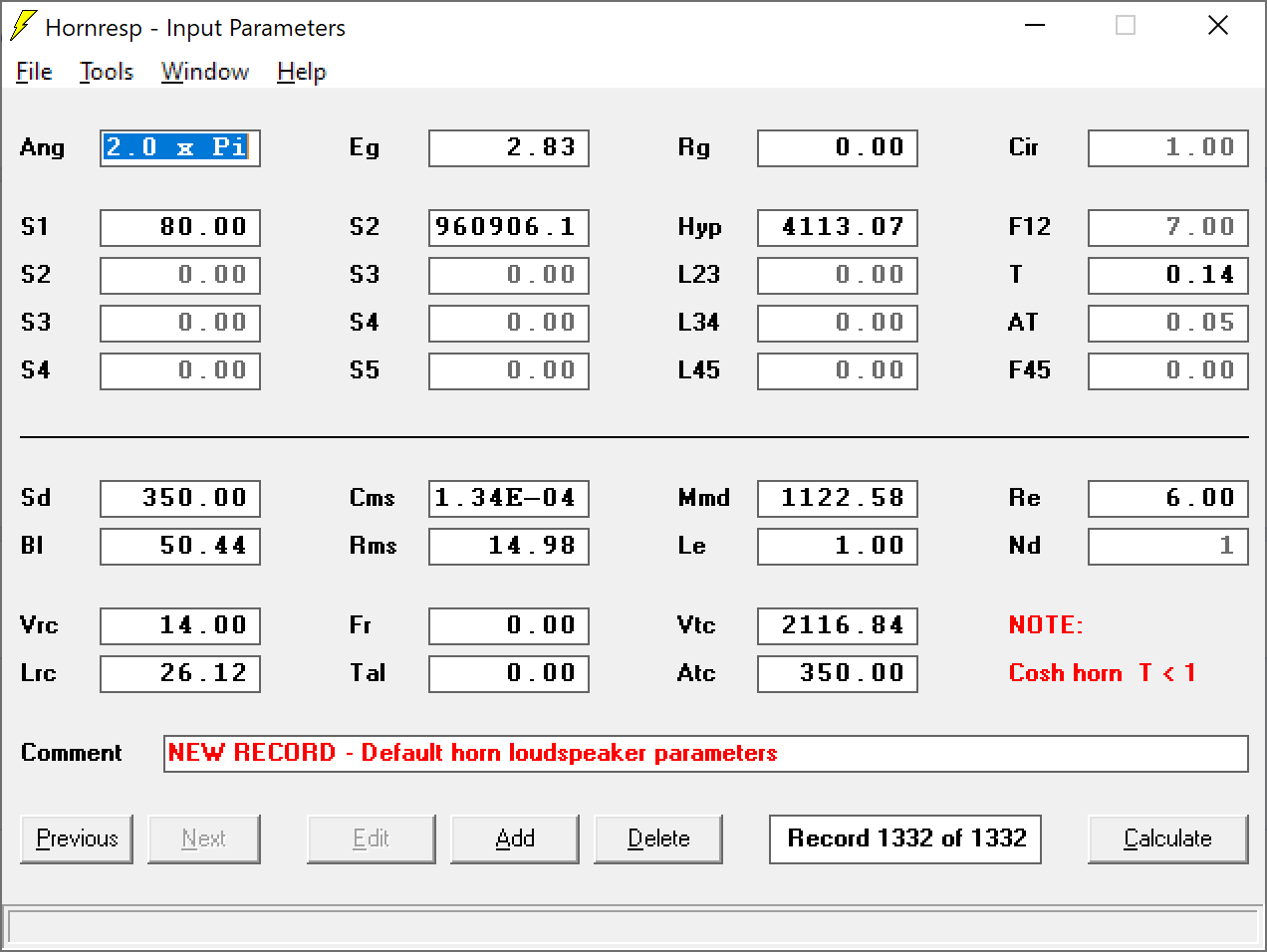
Task: Click the Rms field showing 14.98
Action: 509,547
